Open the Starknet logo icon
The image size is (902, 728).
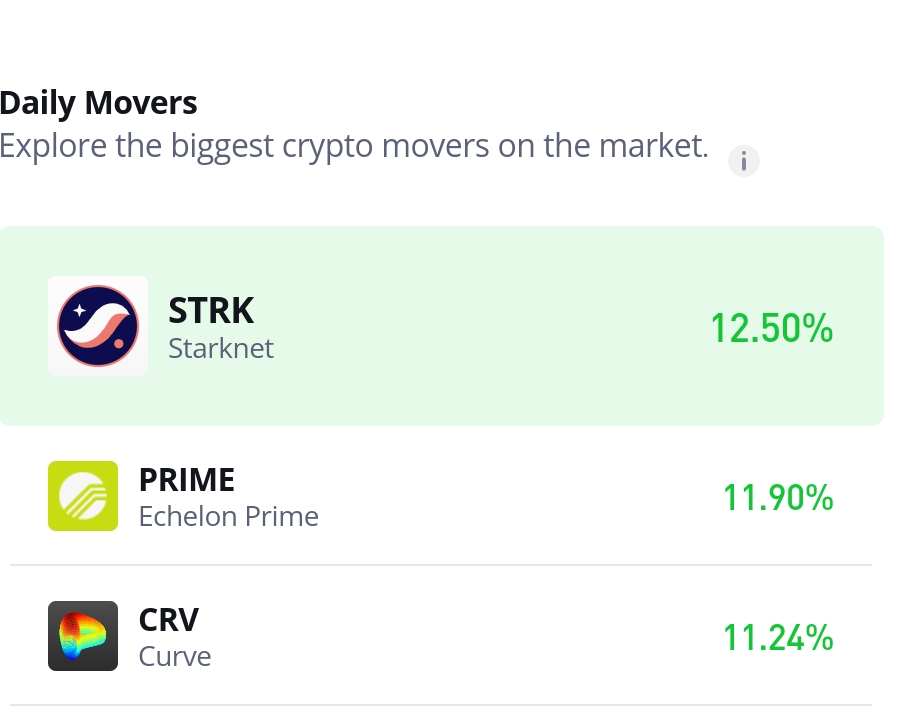[x=98, y=326]
